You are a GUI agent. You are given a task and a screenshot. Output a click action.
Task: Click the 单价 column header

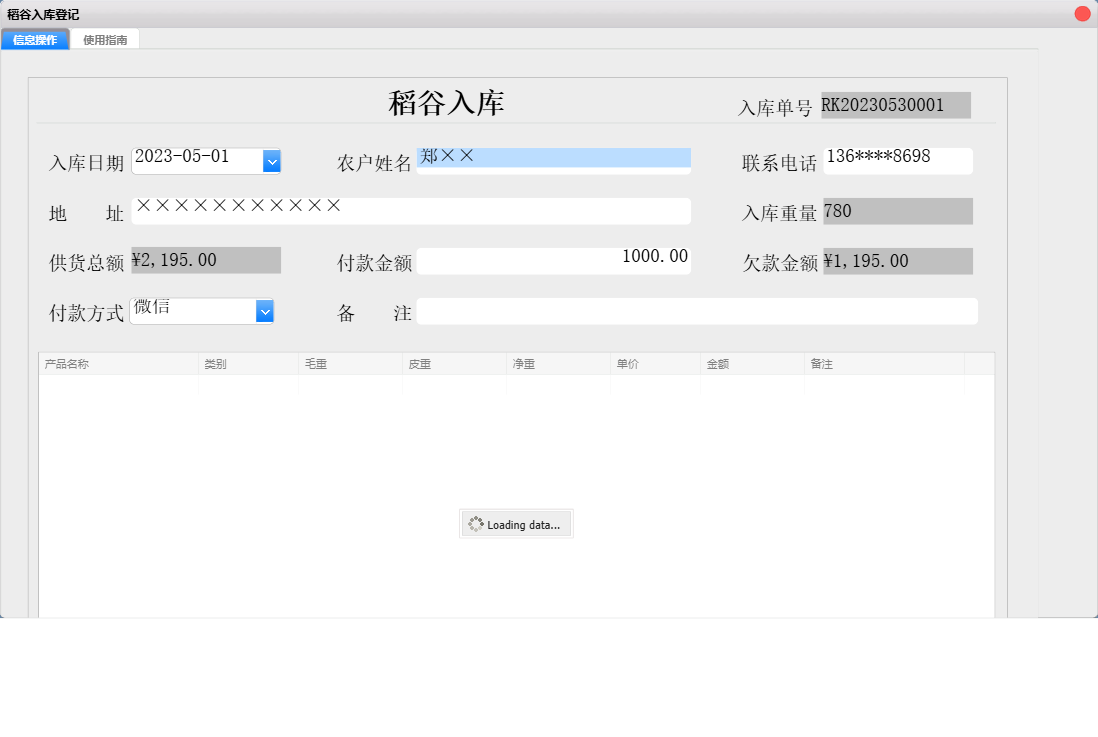pos(655,364)
